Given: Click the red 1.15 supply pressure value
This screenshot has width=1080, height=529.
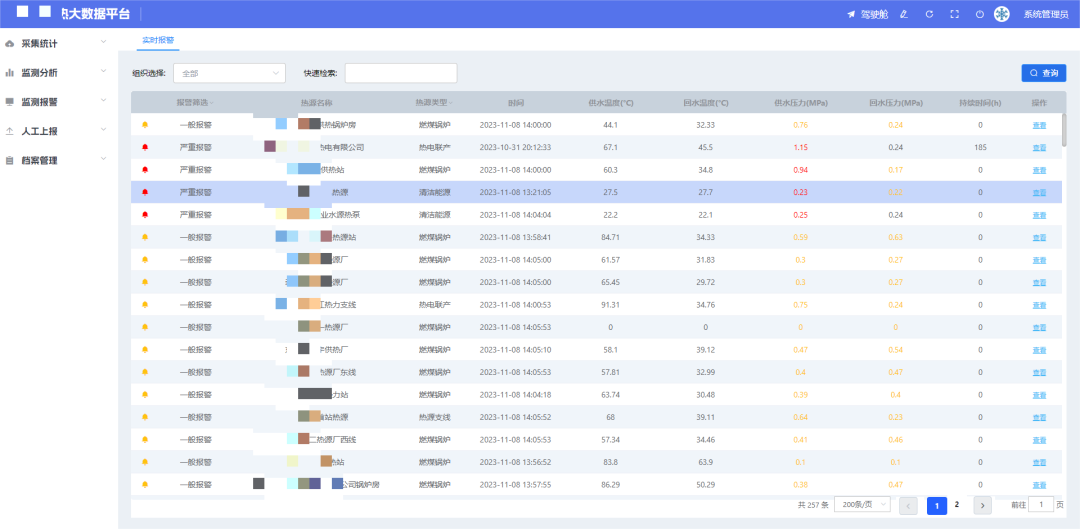Looking at the screenshot, I should tap(800, 147).
